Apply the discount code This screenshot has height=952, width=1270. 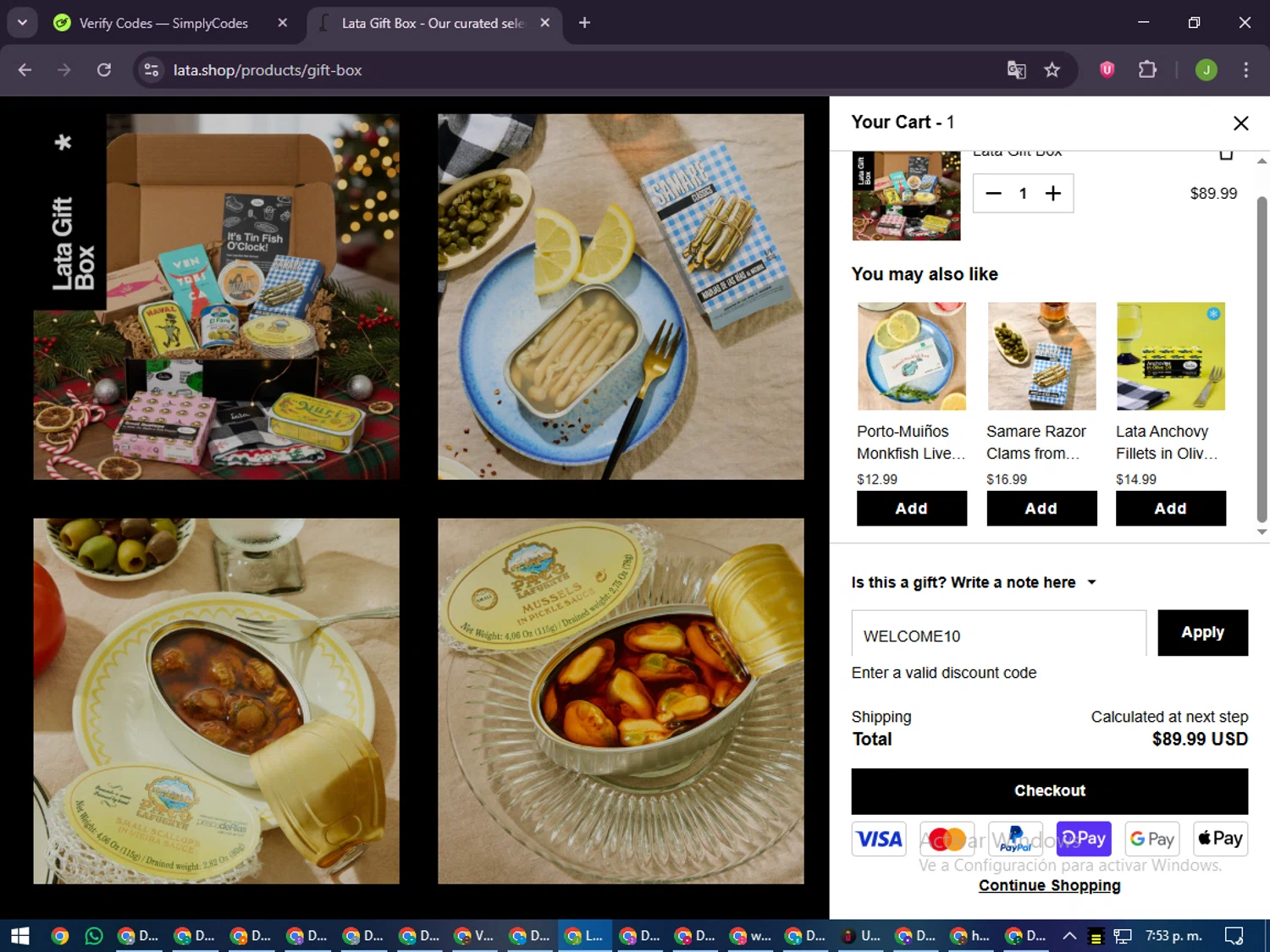point(1202,633)
